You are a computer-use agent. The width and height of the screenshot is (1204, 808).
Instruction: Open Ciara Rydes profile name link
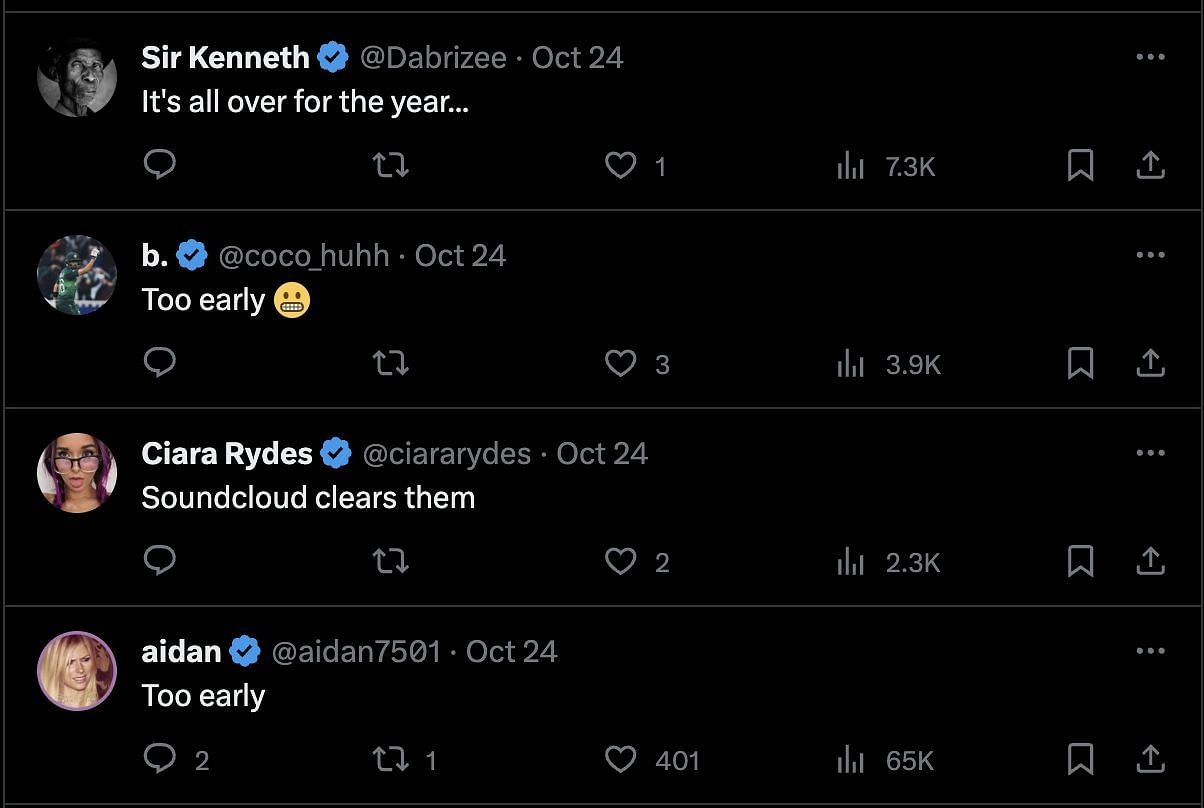point(227,453)
